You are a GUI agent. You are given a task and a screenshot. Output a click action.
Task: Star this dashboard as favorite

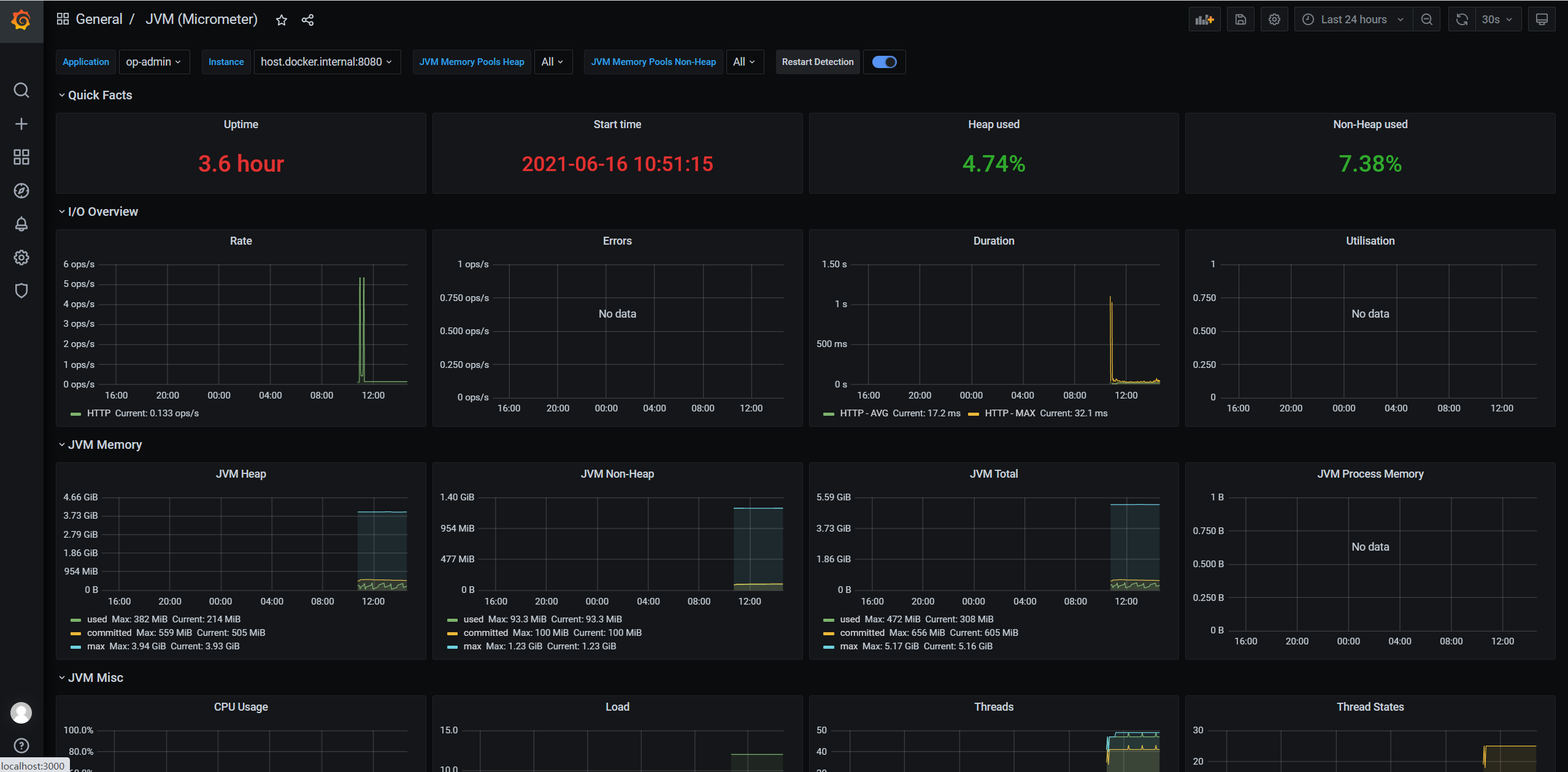(x=282, y=20)
